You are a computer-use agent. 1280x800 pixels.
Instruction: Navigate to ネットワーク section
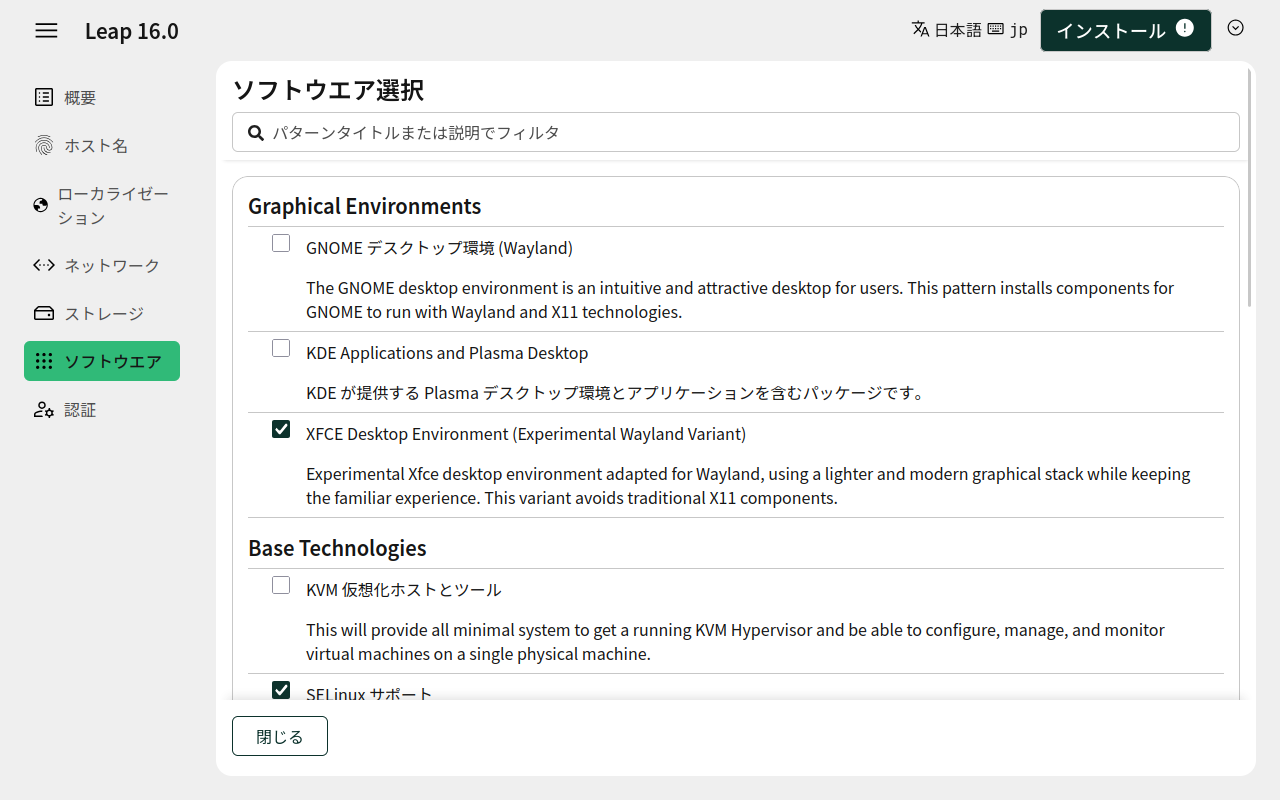(x=102, y=265)
